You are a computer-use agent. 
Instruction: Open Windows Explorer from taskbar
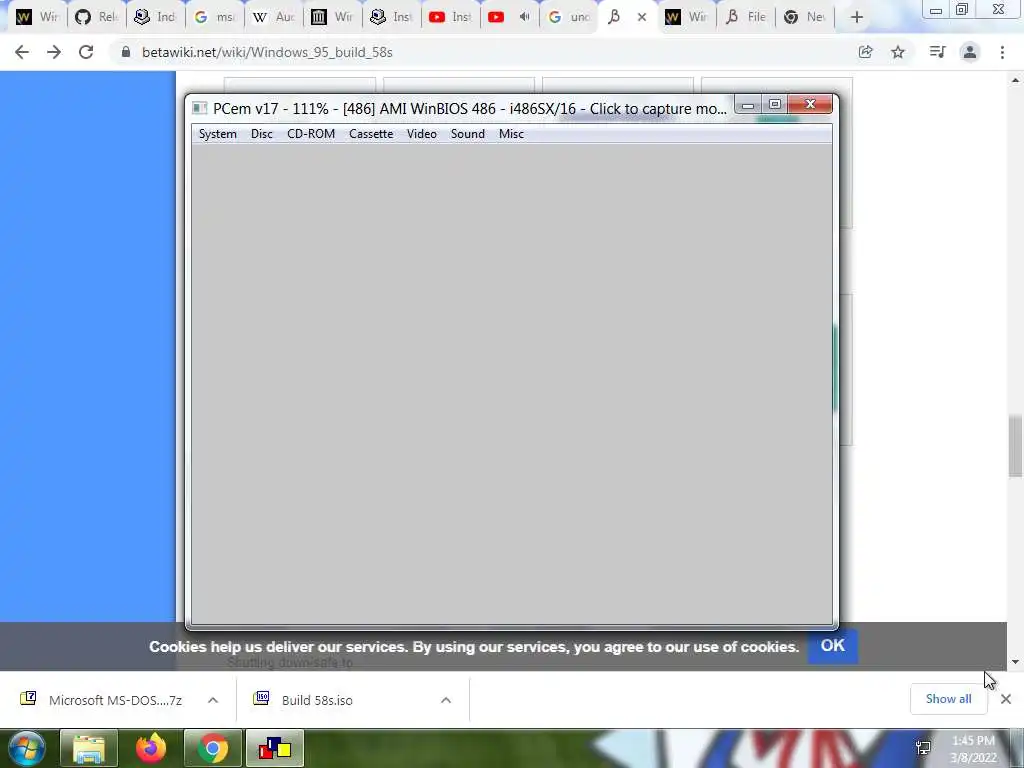pyautogui.click(x=89, y=748)
